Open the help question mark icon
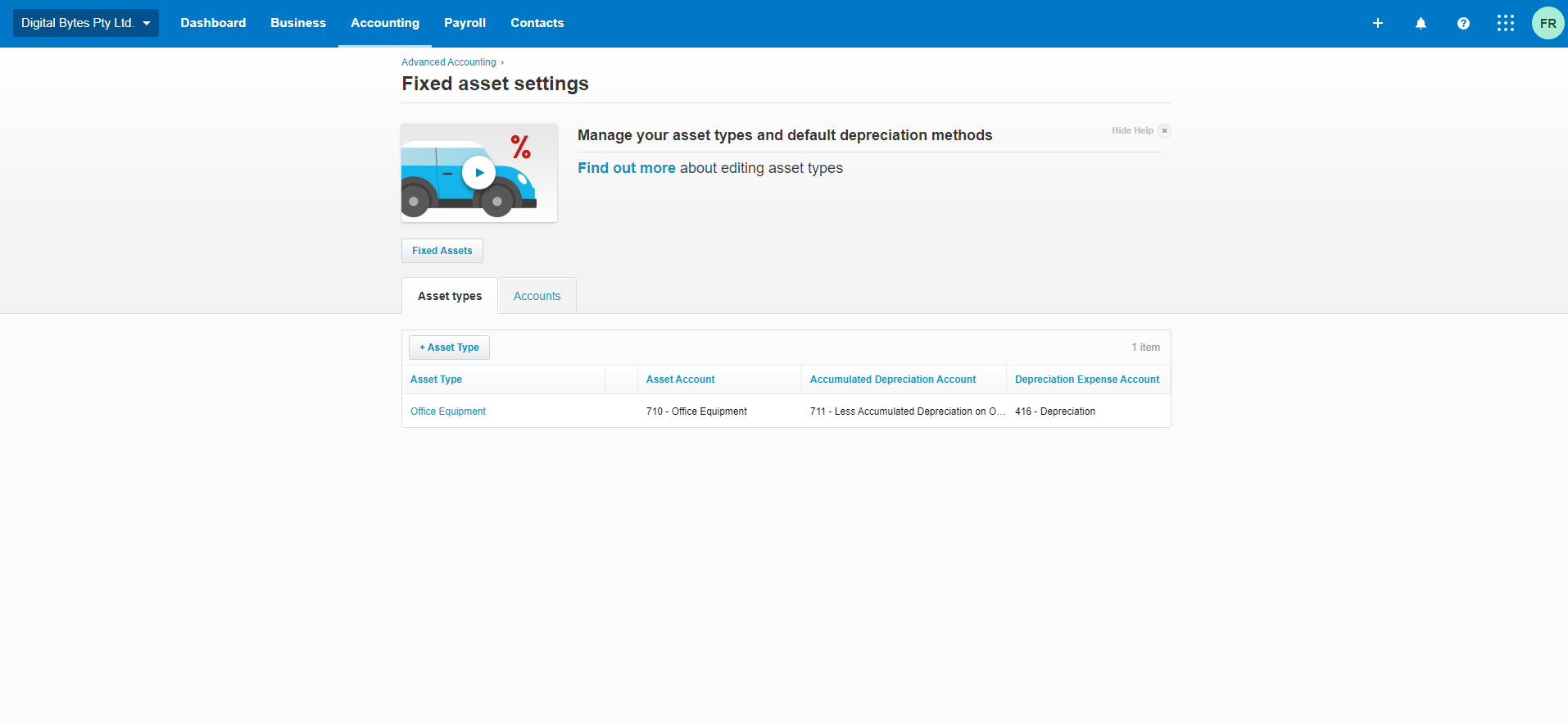This screenshot has height=723, width=1568. point(1463,23)
